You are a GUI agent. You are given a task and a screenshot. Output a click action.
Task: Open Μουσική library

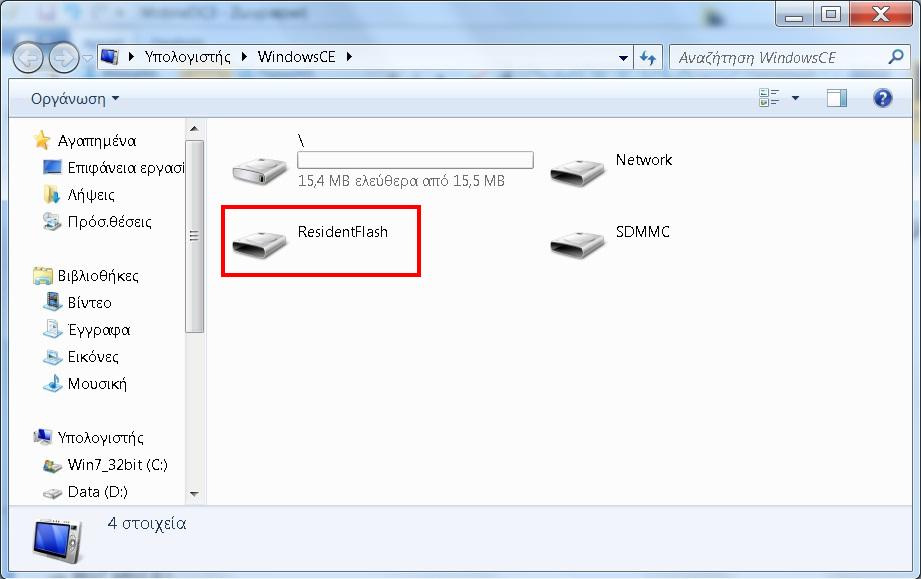[x=97, y=384]
